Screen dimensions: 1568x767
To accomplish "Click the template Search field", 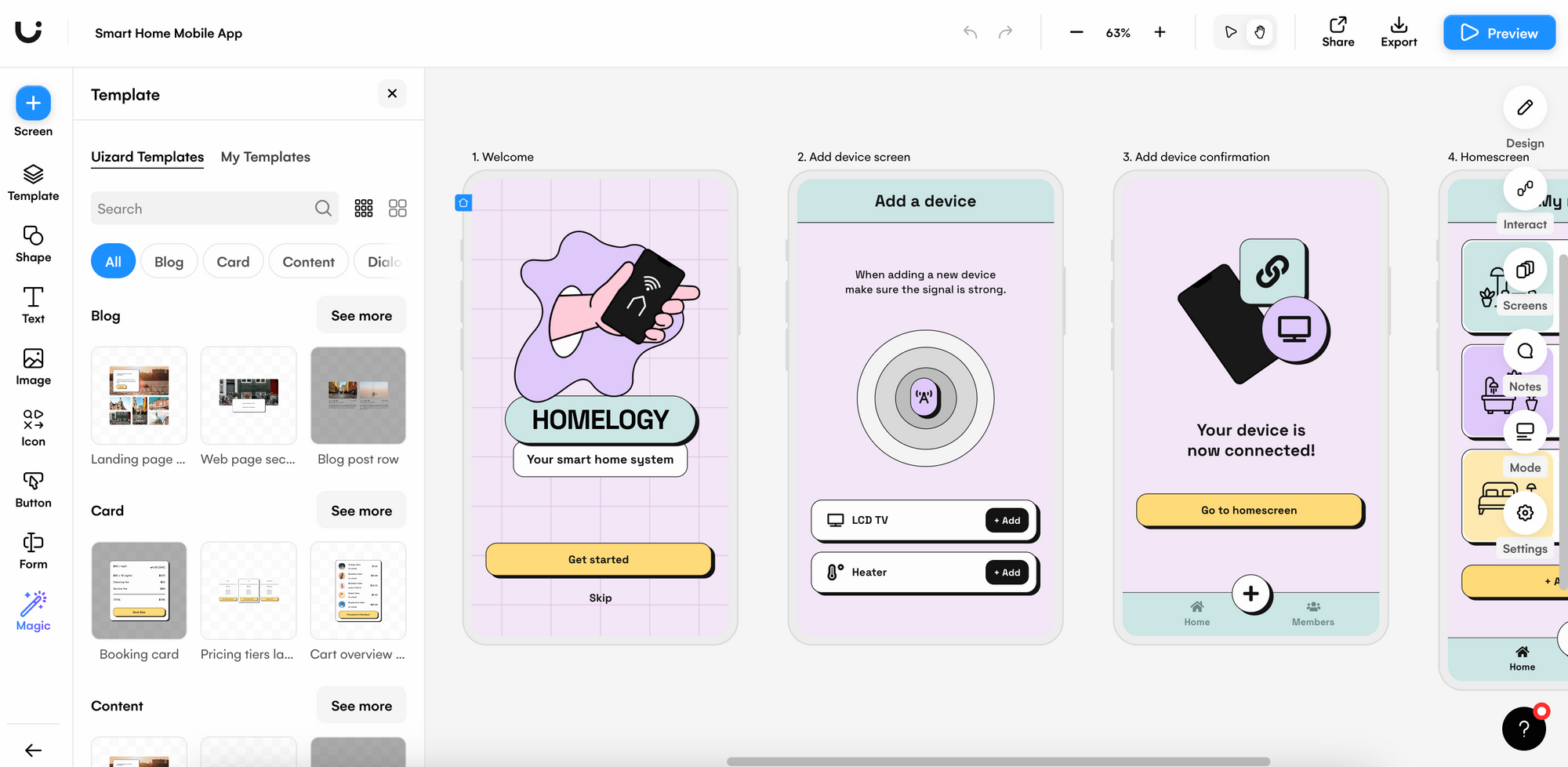I will pos(204,209).
